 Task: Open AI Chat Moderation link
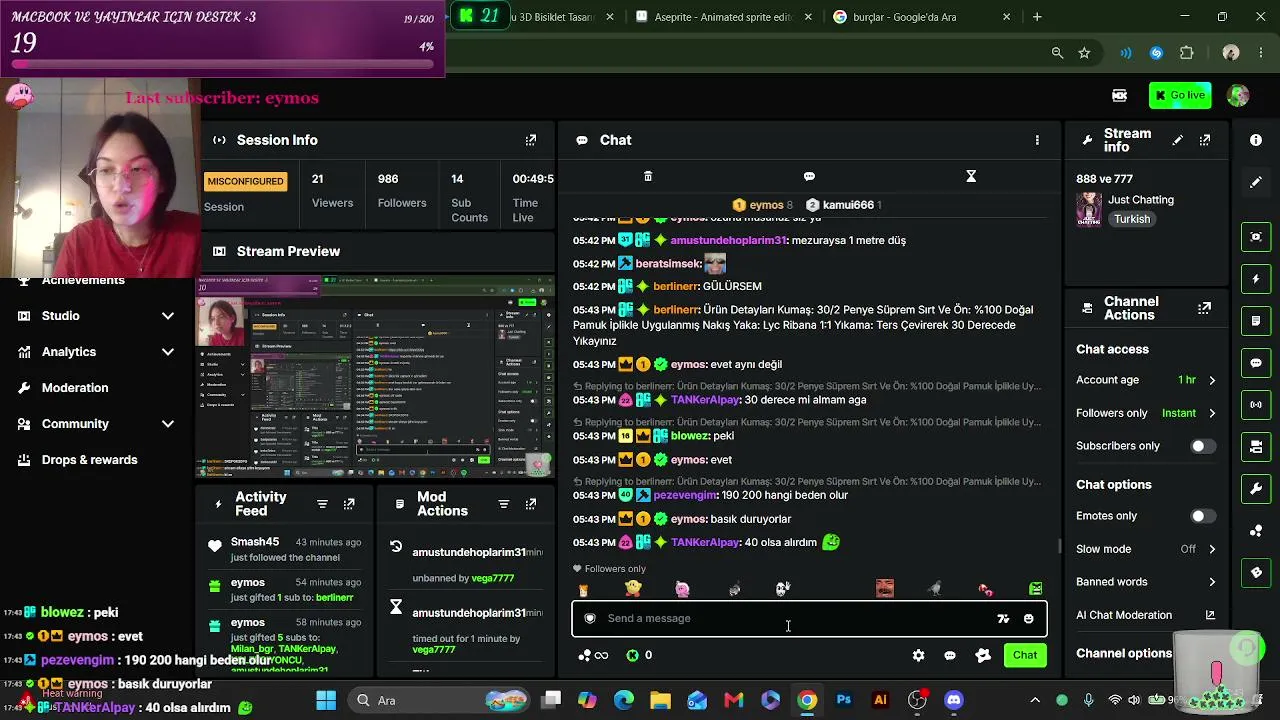(x=1146, y=615)
